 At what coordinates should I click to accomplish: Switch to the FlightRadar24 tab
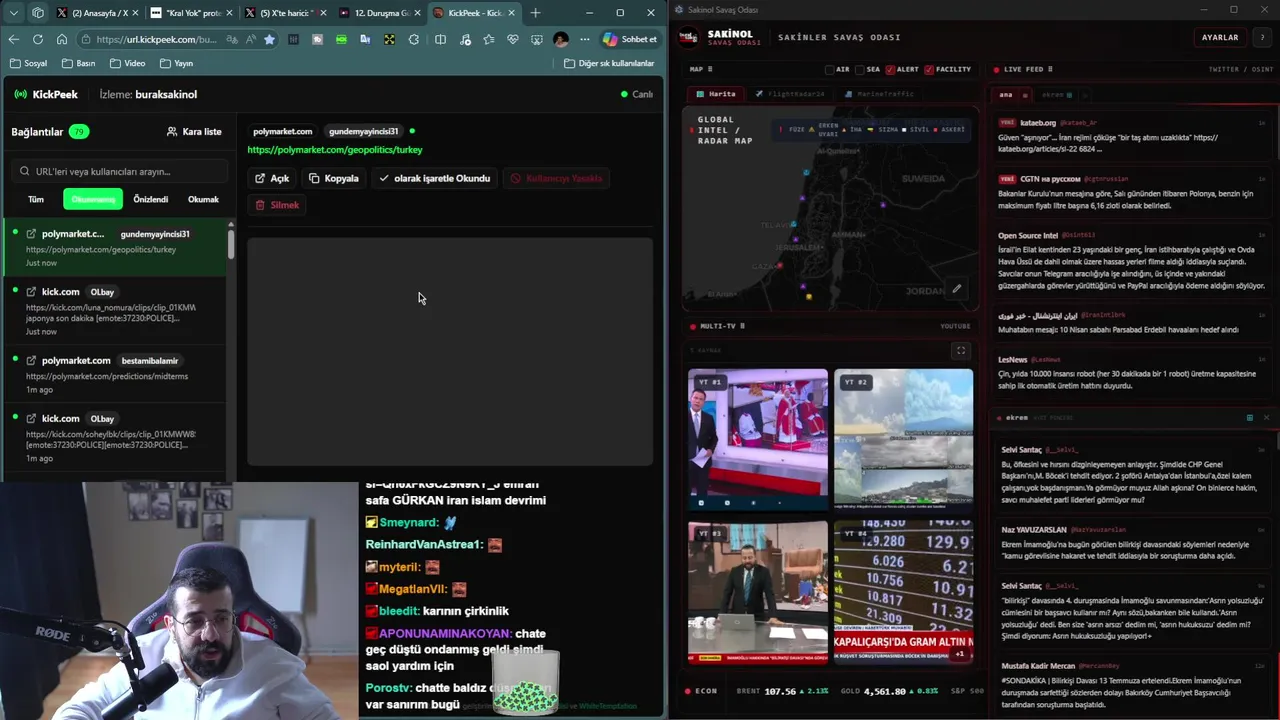(790, 94)
